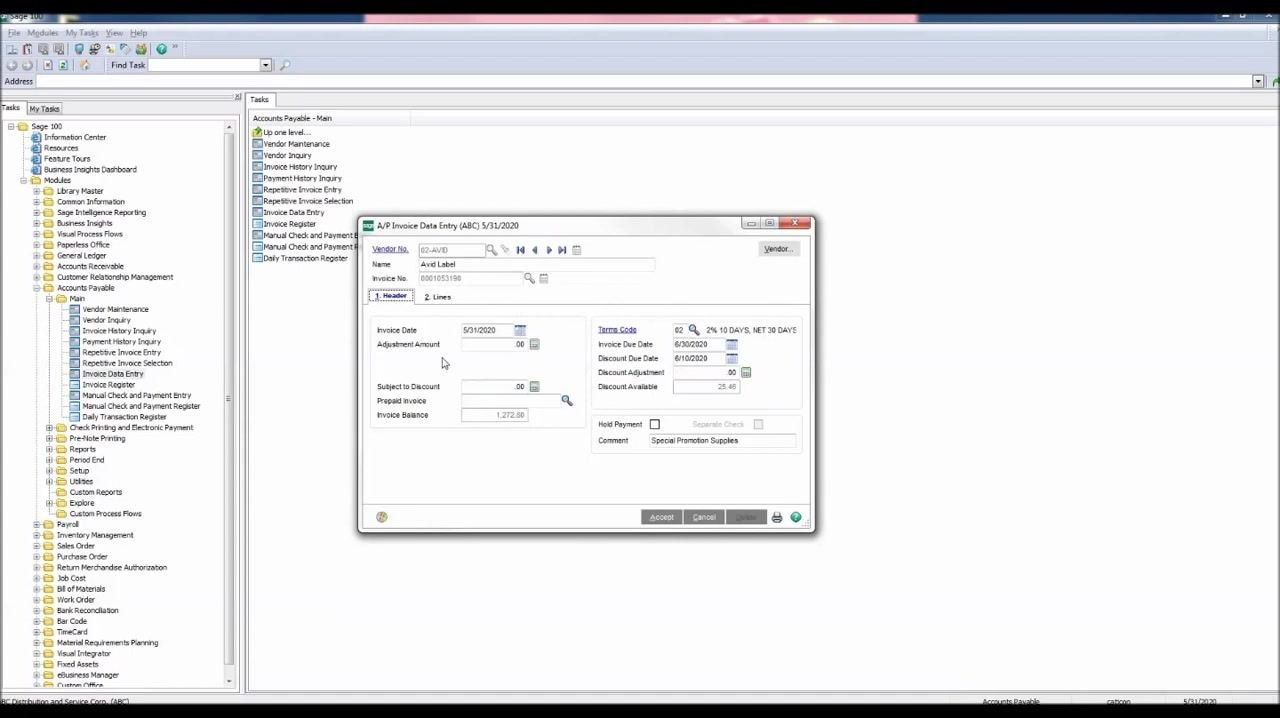Click the back navigation arrow
The width and height of the screenshot is (1280, 718).
point(11,65)
